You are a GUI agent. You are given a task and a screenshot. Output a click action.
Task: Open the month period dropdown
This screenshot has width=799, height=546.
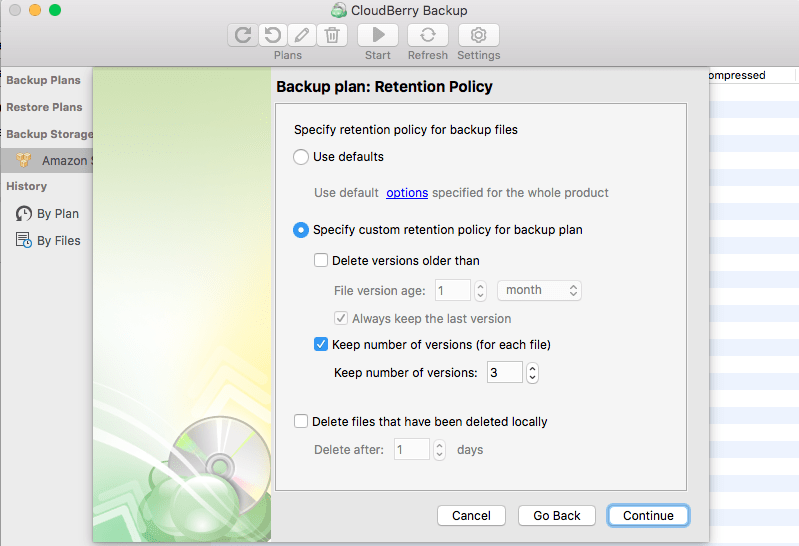point(539,290)
